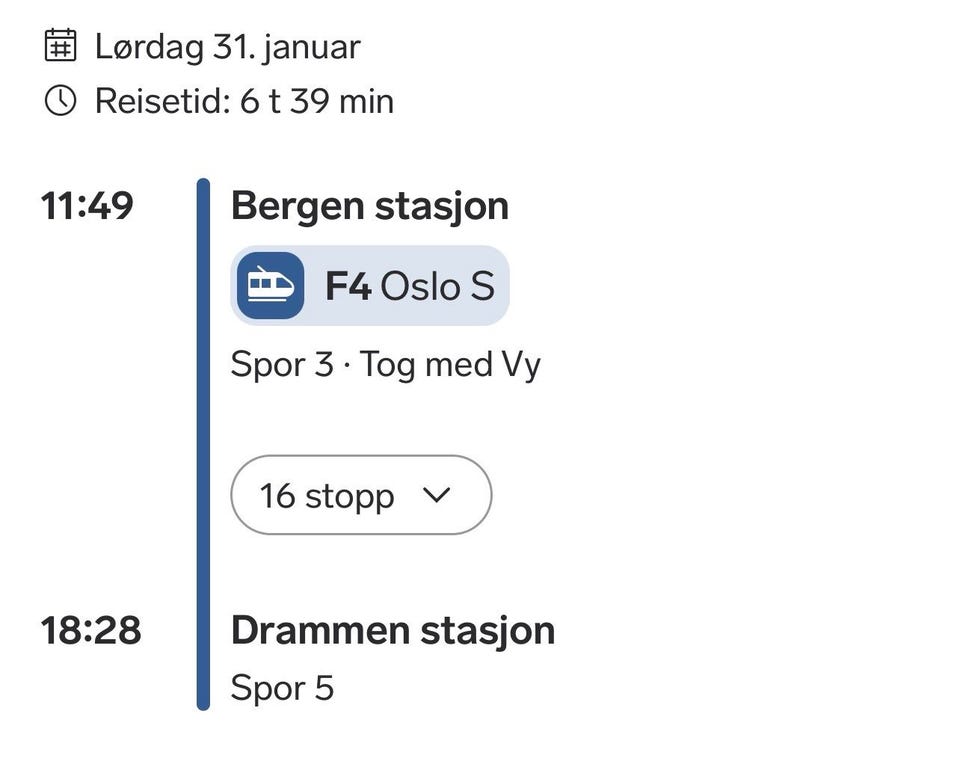Click the blue train icon

click(270, 286)
